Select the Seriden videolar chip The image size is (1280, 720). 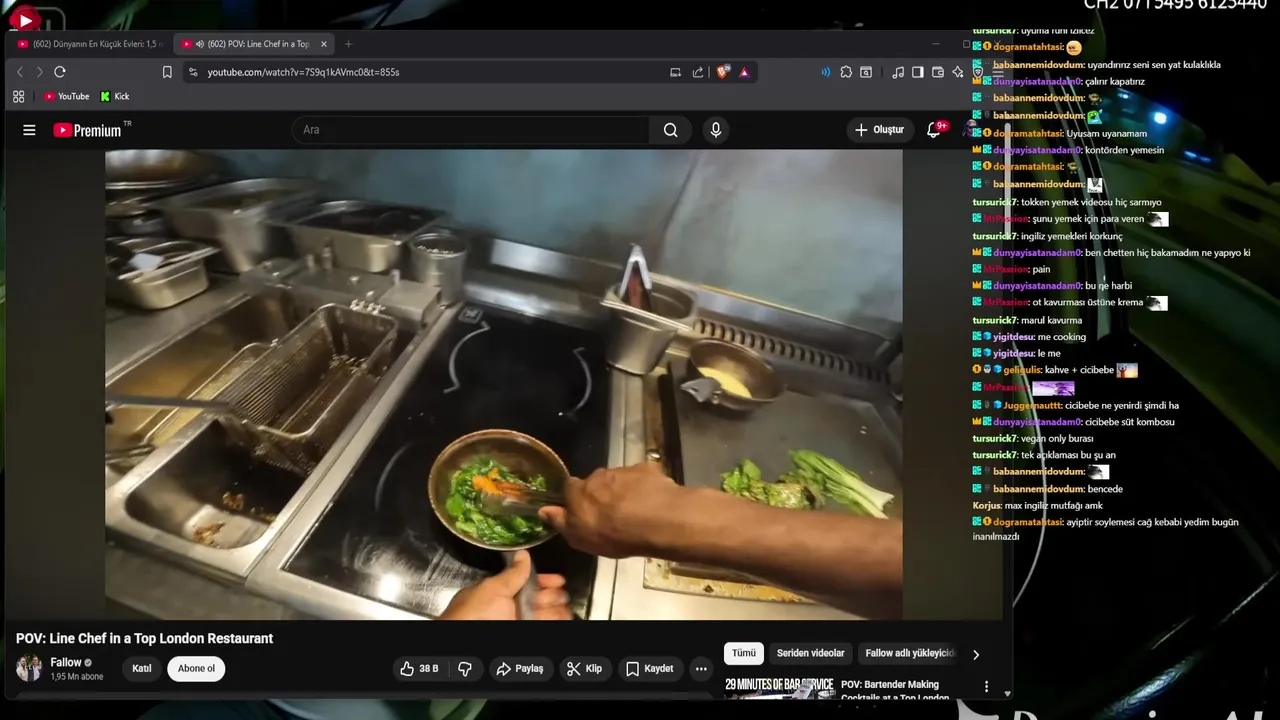coord(811,653)
